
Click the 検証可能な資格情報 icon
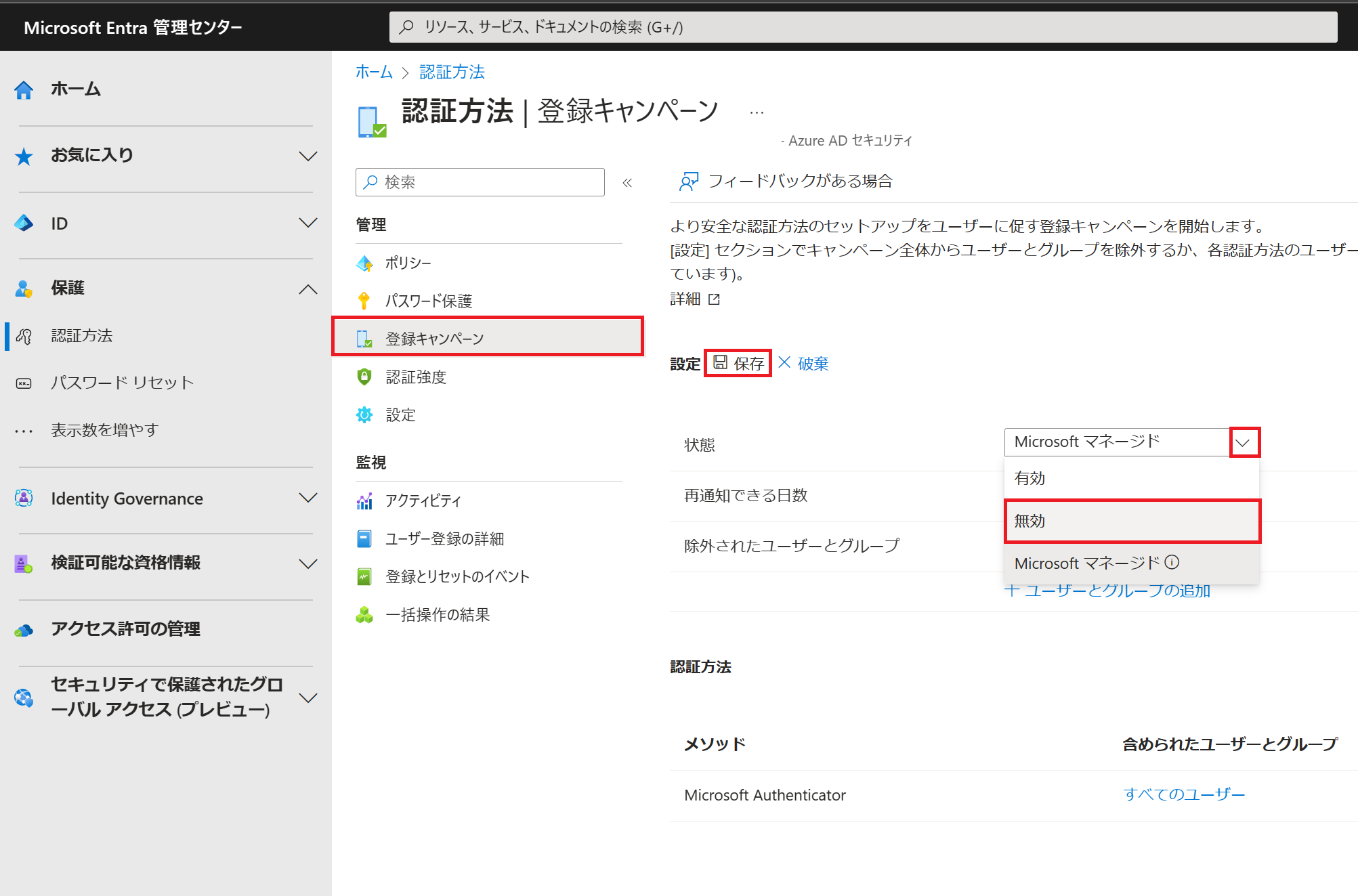pyautogui.click(x=24, y=563)
